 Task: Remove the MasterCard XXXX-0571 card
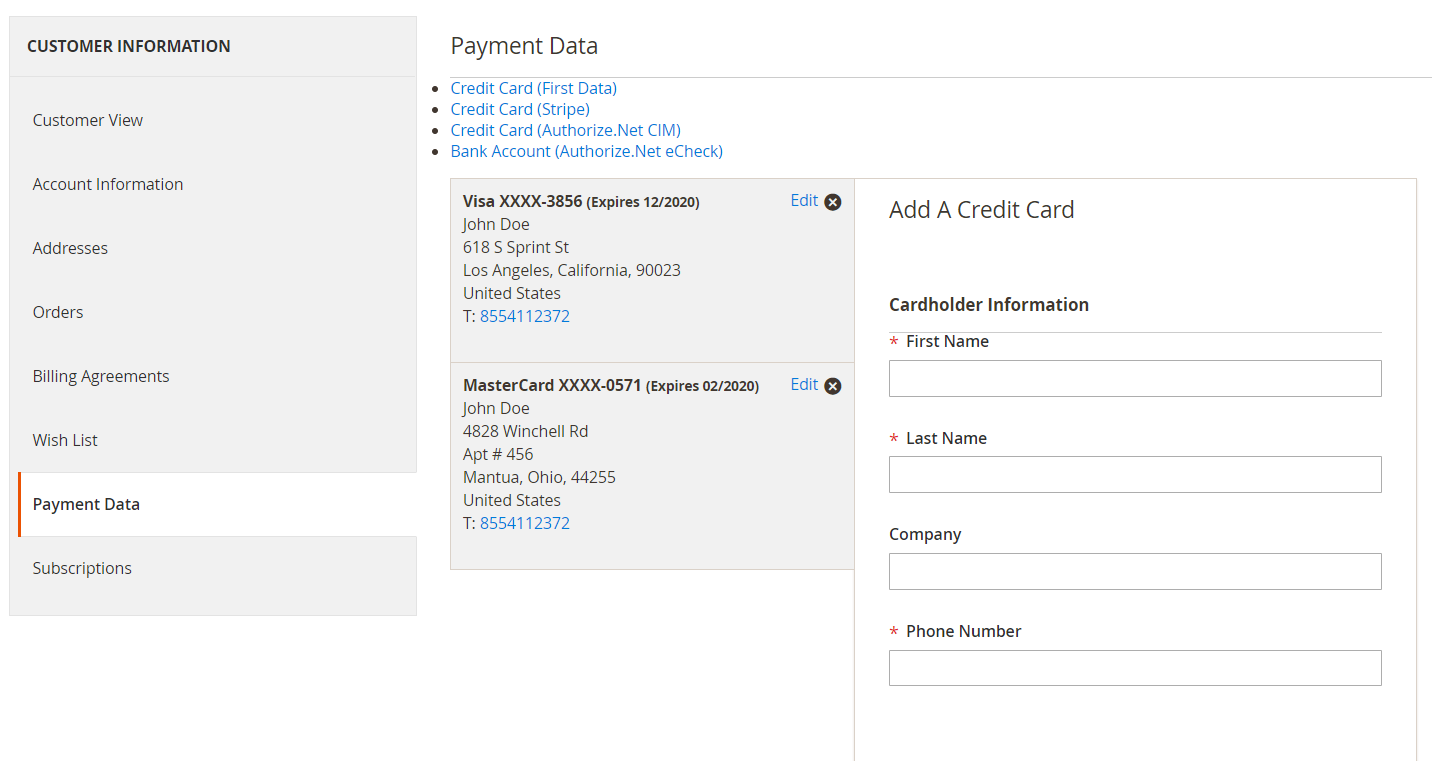(832, 386)
